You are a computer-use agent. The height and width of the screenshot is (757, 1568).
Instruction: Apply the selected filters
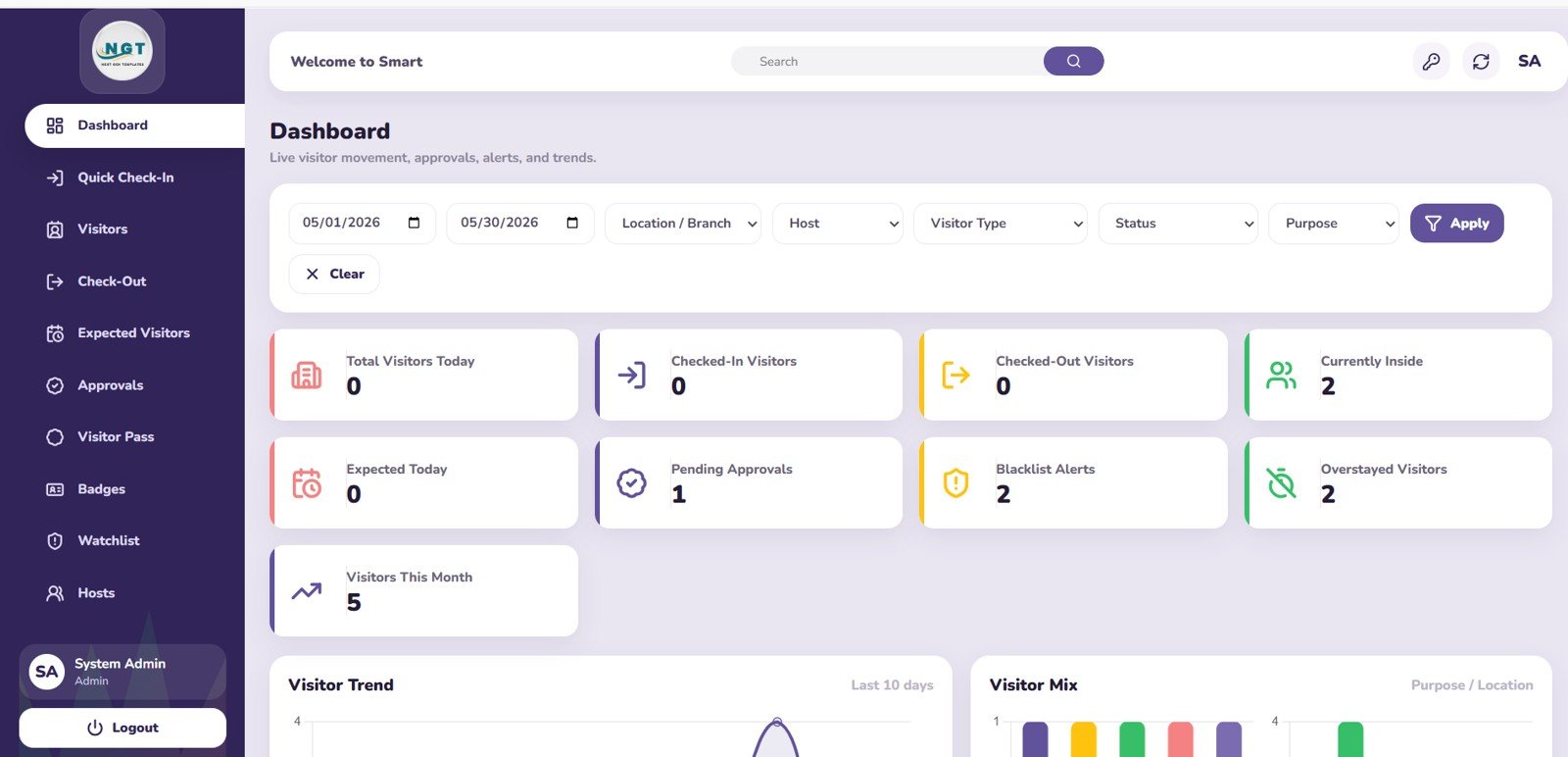pos(1456,224)
